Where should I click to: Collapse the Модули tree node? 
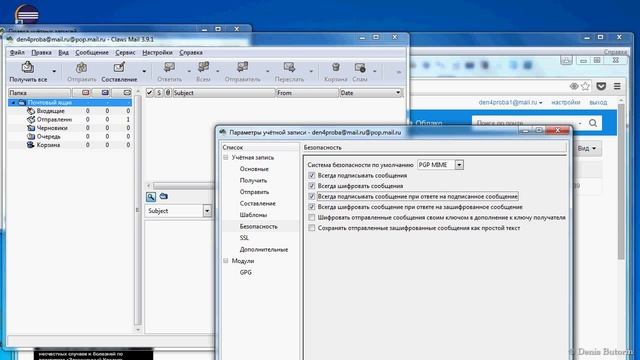click(x=226, y=261)
